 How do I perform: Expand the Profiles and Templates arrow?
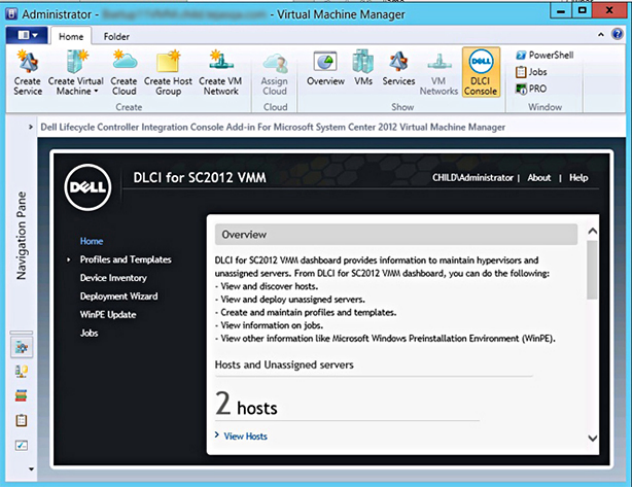point(69,260)
